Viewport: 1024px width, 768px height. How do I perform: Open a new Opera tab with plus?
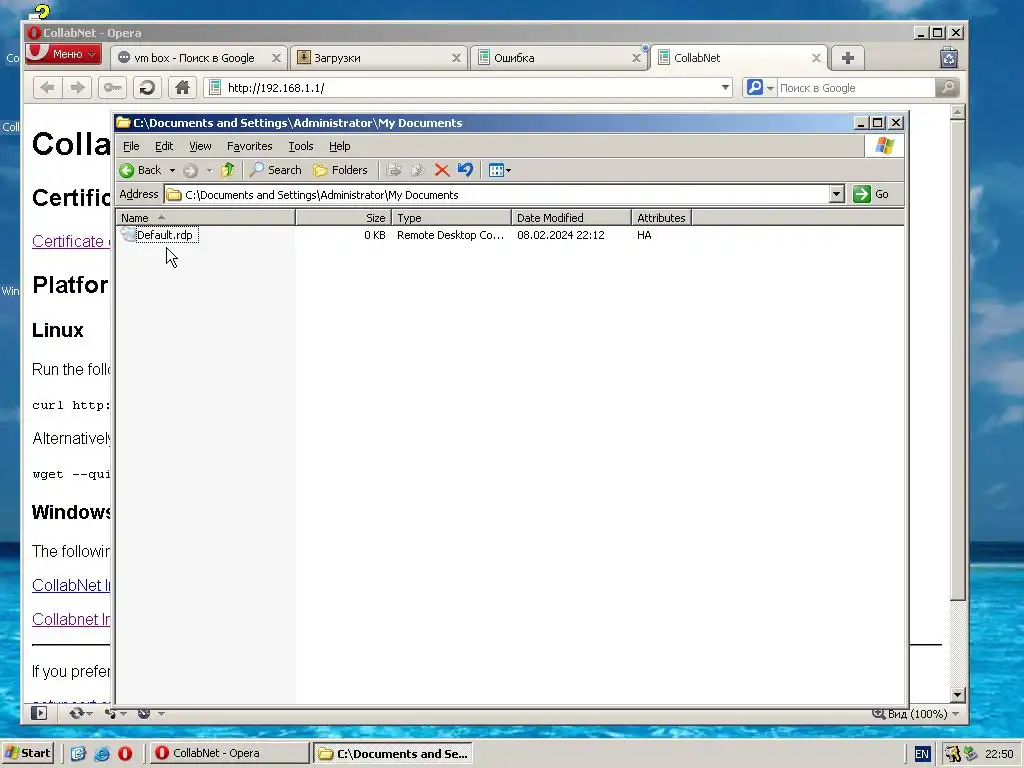tap(848, 58)
